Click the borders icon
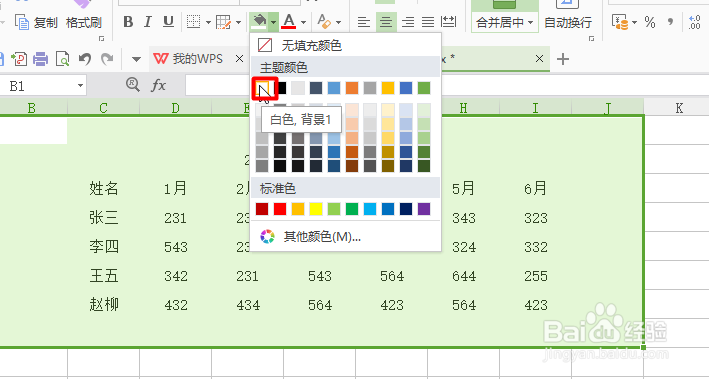 coord(194,21)
